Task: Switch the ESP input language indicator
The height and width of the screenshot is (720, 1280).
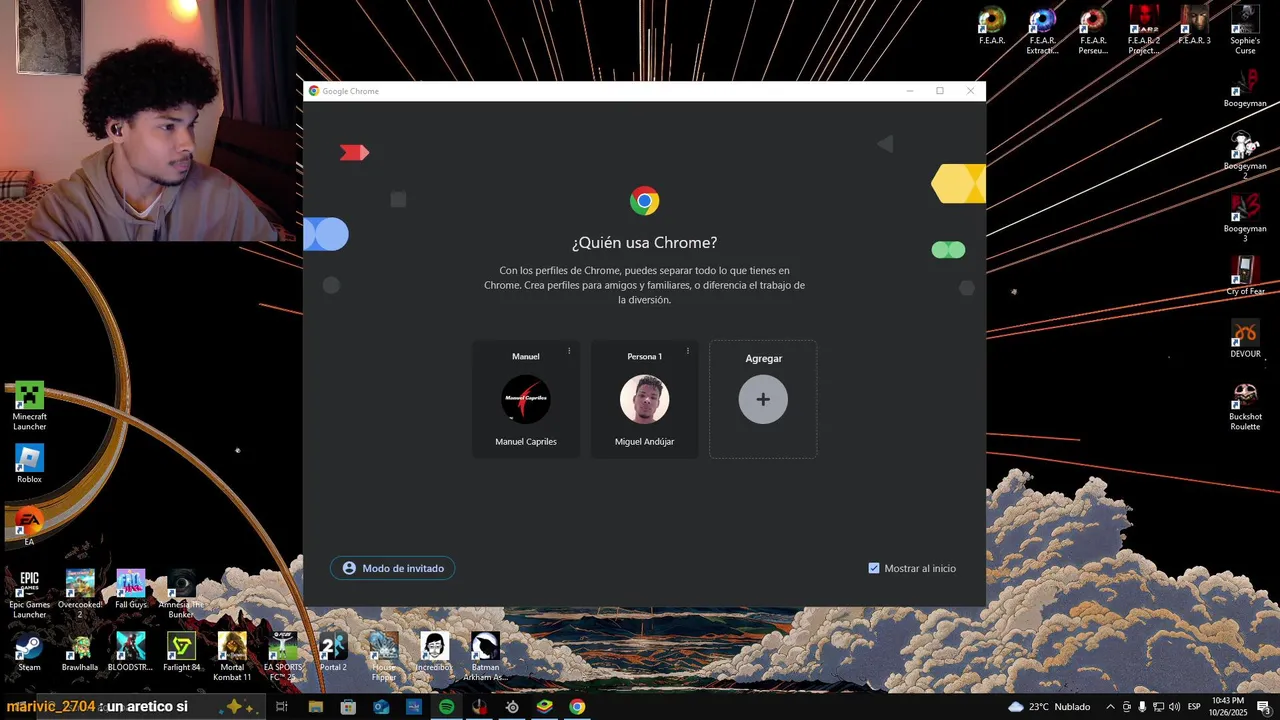Action: (1194, 707)
